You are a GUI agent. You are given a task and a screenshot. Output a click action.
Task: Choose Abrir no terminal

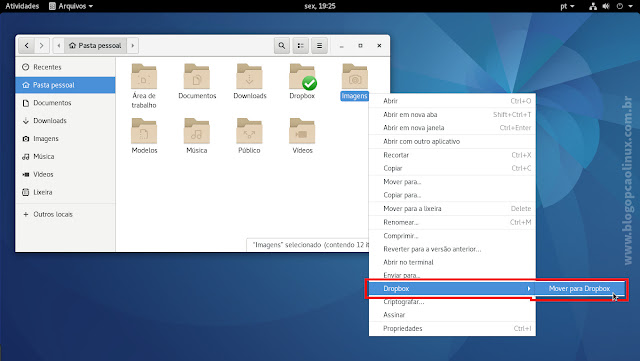[452, 262]
